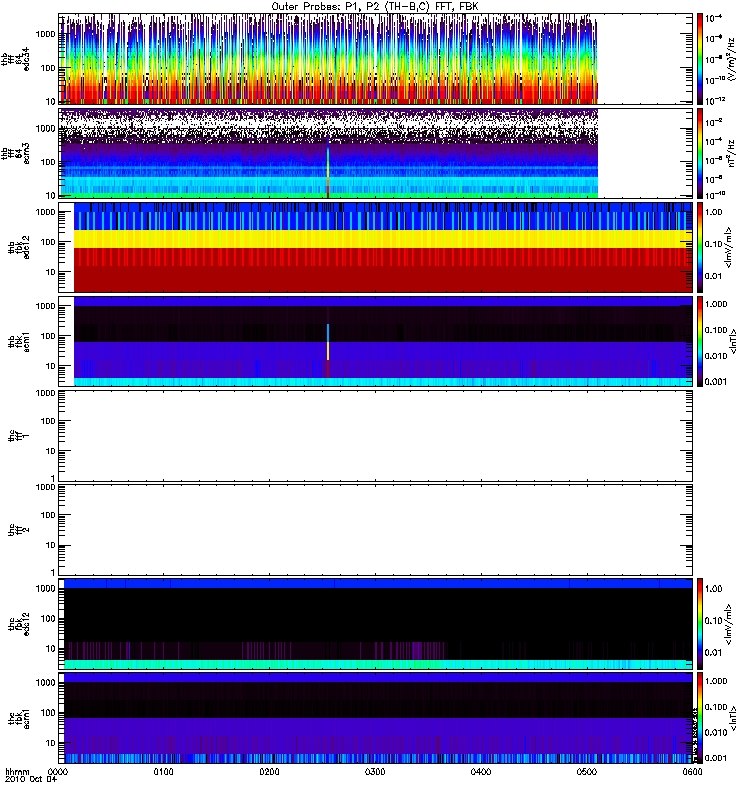Click the date label '2010 Oct 04'
The image size is (750, 800).
point(31,779)
